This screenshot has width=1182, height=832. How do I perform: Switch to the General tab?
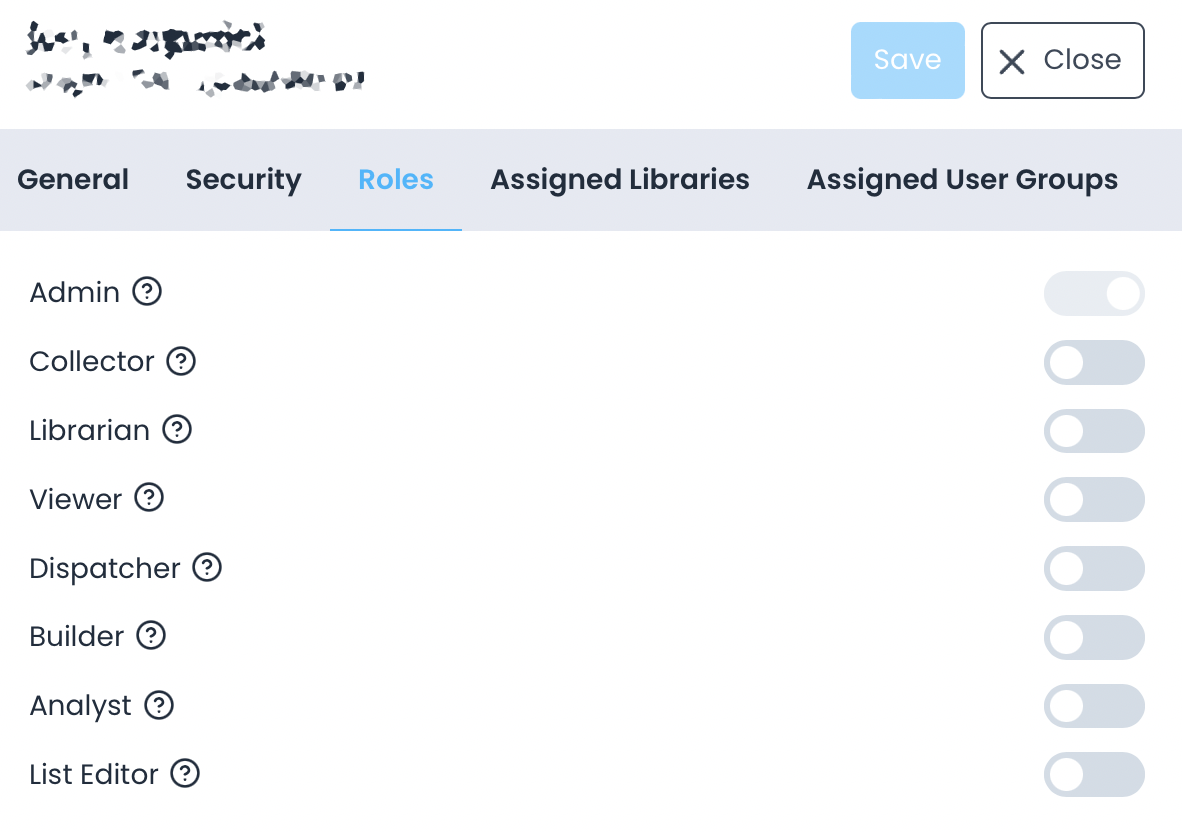point(72,179)
